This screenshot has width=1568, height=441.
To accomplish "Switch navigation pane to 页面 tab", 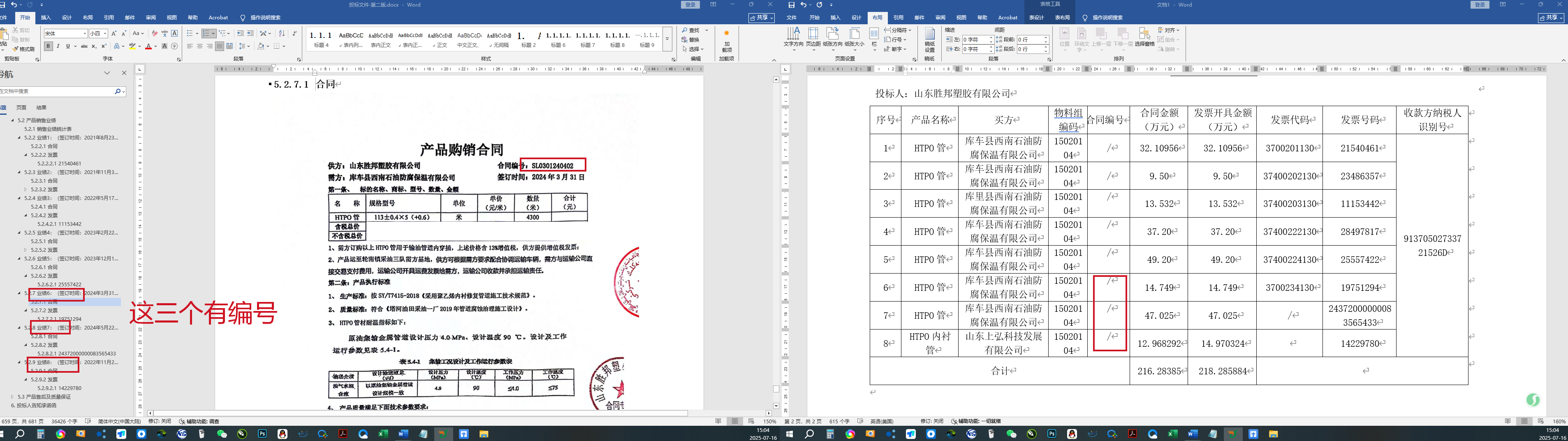I will (21, 107).
